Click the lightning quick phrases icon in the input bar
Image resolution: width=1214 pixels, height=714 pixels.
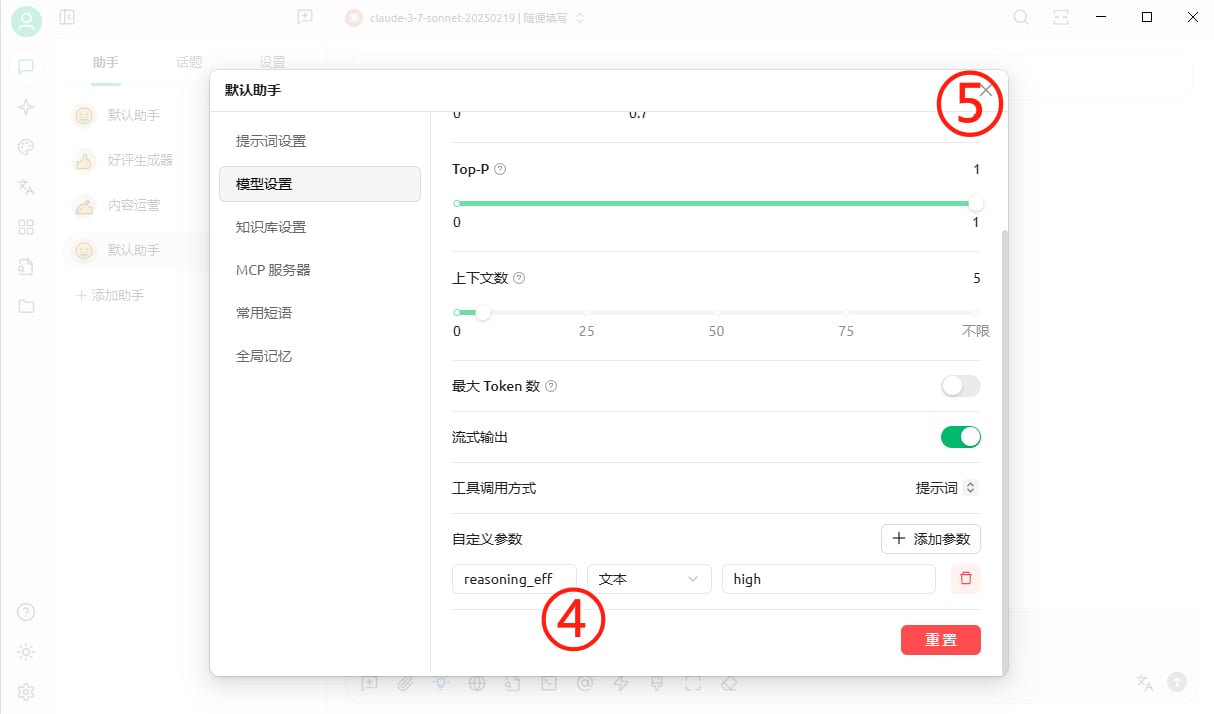pyautogui.click(x=621, y=683)
